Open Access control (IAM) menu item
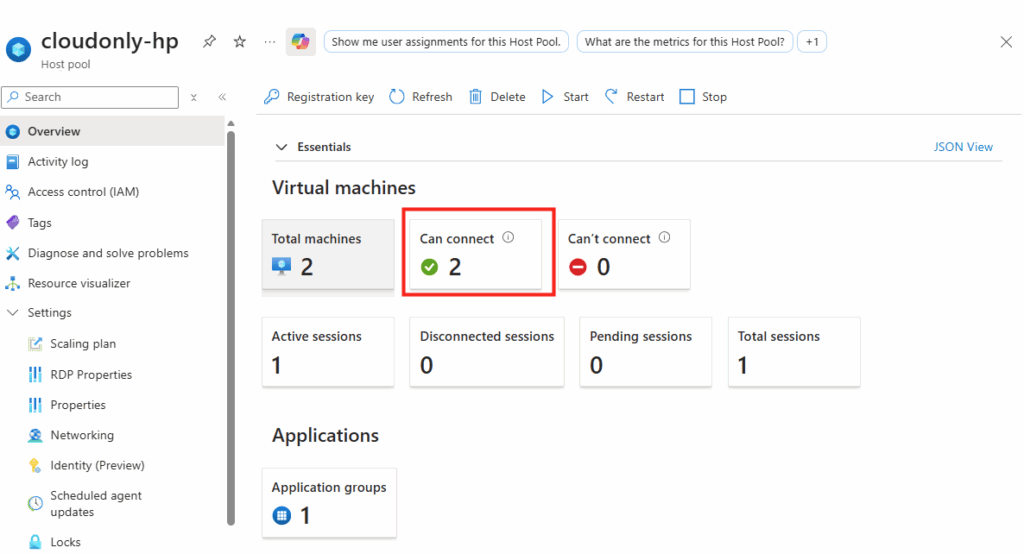Screen dimensions: 1024x554 click(x=82, y=192)
